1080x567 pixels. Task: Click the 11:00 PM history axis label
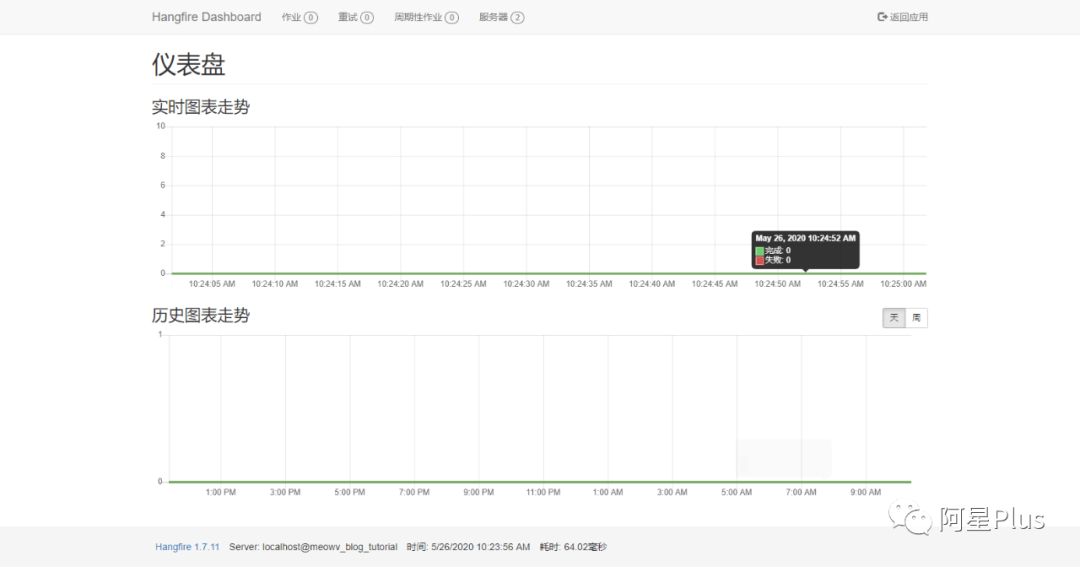[543, 493]
